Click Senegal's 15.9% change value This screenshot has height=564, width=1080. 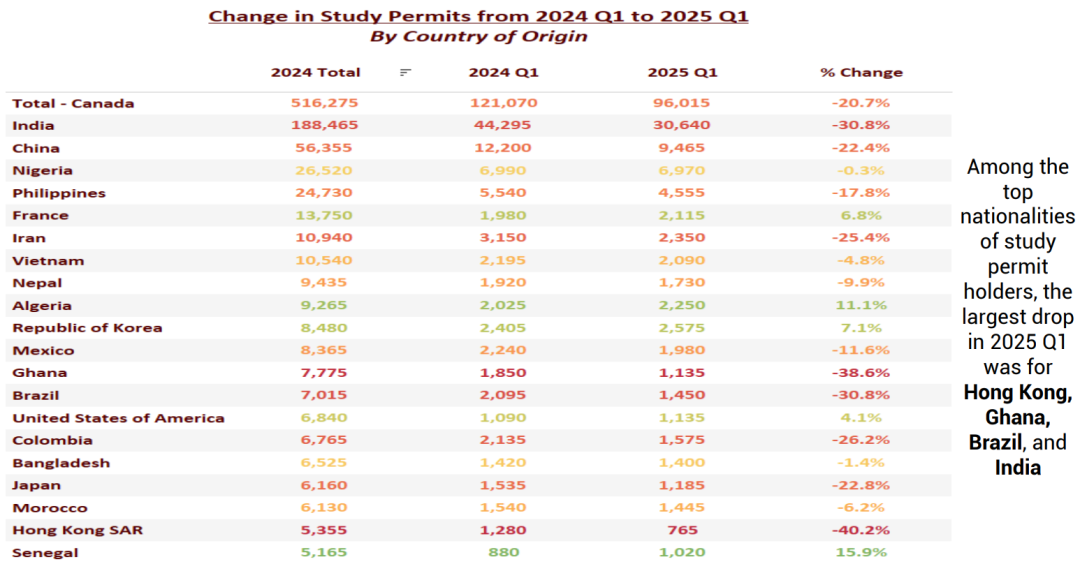click(x=861, y=552)
